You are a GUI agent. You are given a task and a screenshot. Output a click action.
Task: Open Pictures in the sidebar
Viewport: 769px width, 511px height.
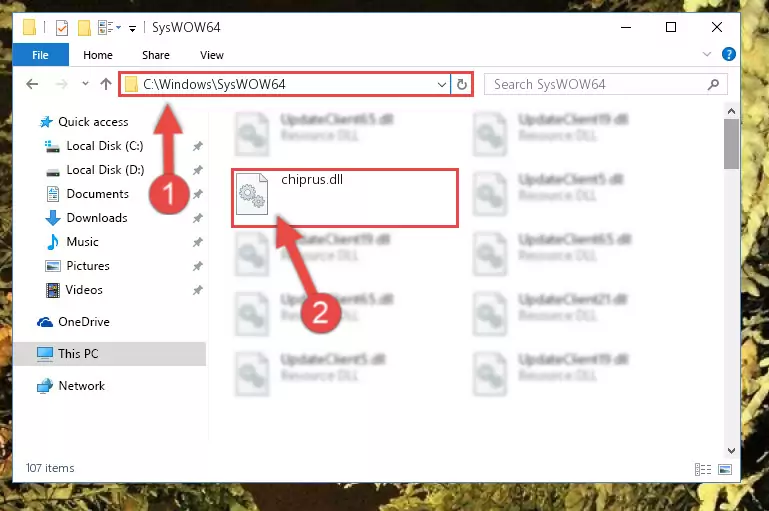coord(88,266)
